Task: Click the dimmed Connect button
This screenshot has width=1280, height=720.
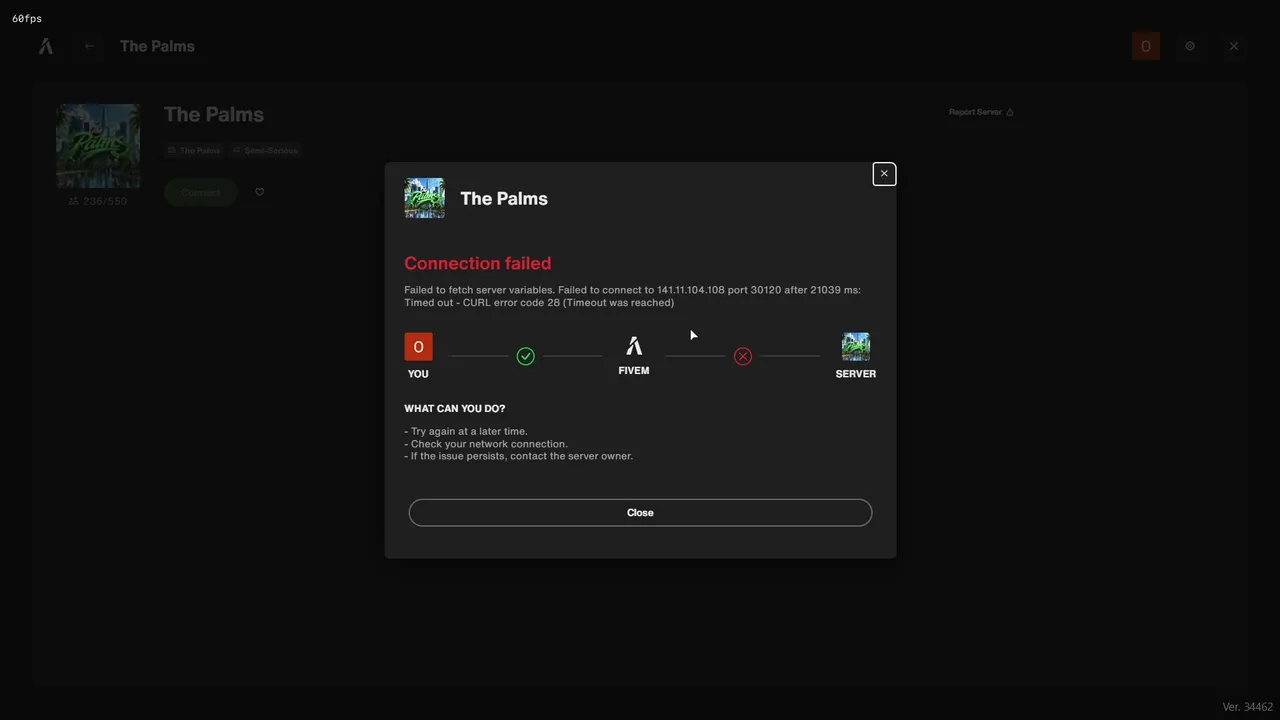Action: click(201, 192)
